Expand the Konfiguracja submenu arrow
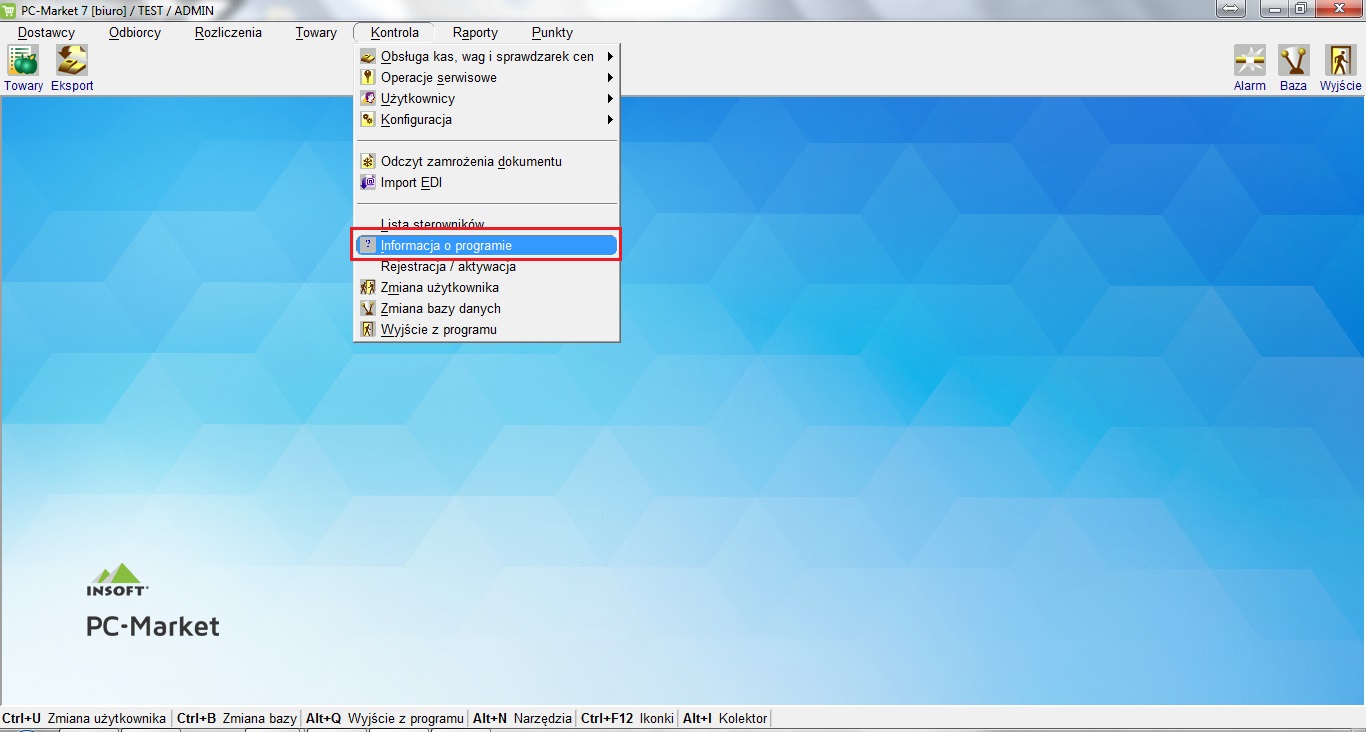1366x732 pixels. tap(609, 120)
